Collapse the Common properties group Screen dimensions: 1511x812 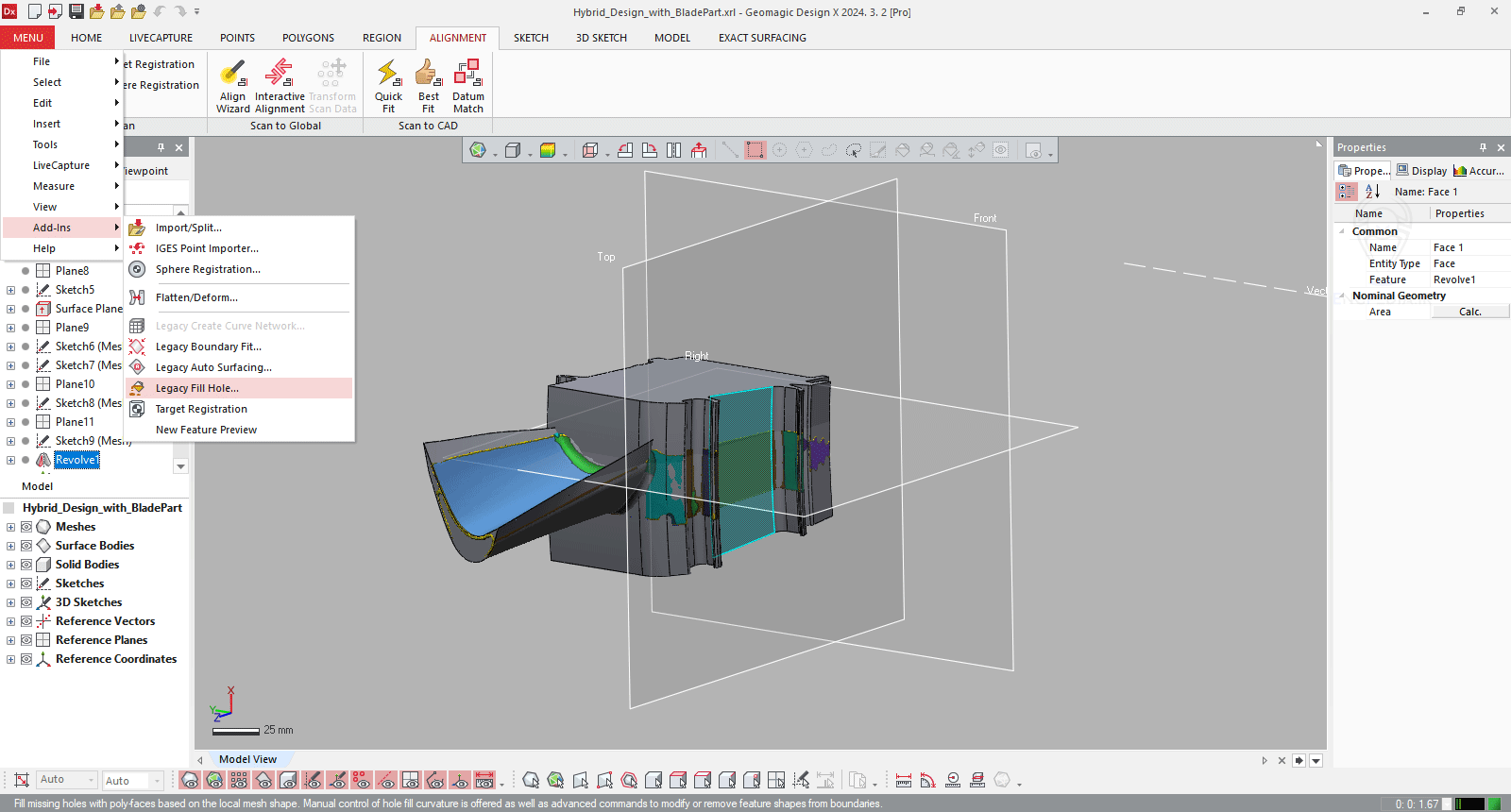click(x=1342, y=231)
